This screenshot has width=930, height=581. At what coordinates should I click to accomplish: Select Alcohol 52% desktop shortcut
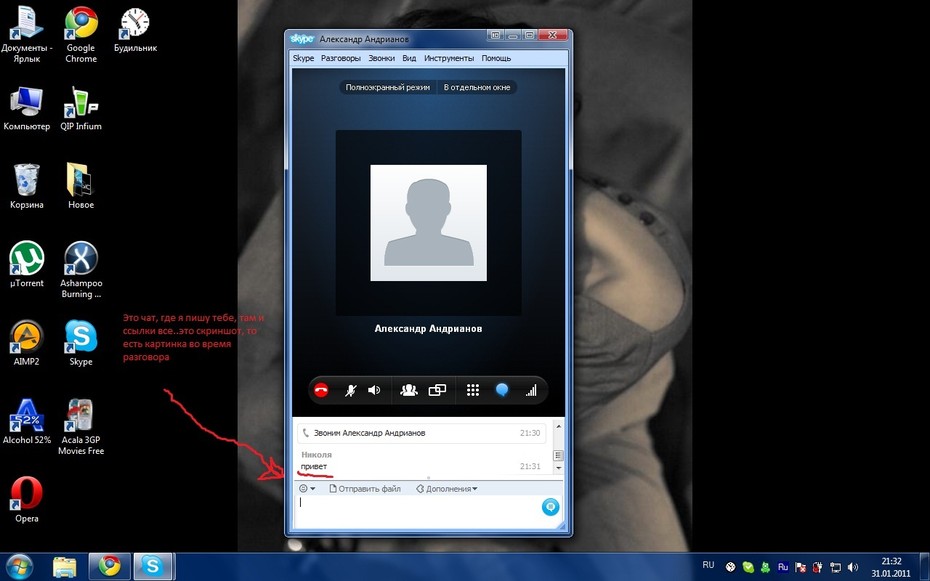(x=27, y=422)
